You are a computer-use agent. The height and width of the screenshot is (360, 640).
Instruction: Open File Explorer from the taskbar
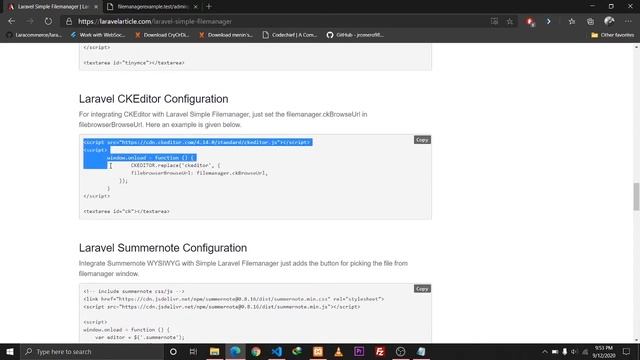(x=214, y=351)
